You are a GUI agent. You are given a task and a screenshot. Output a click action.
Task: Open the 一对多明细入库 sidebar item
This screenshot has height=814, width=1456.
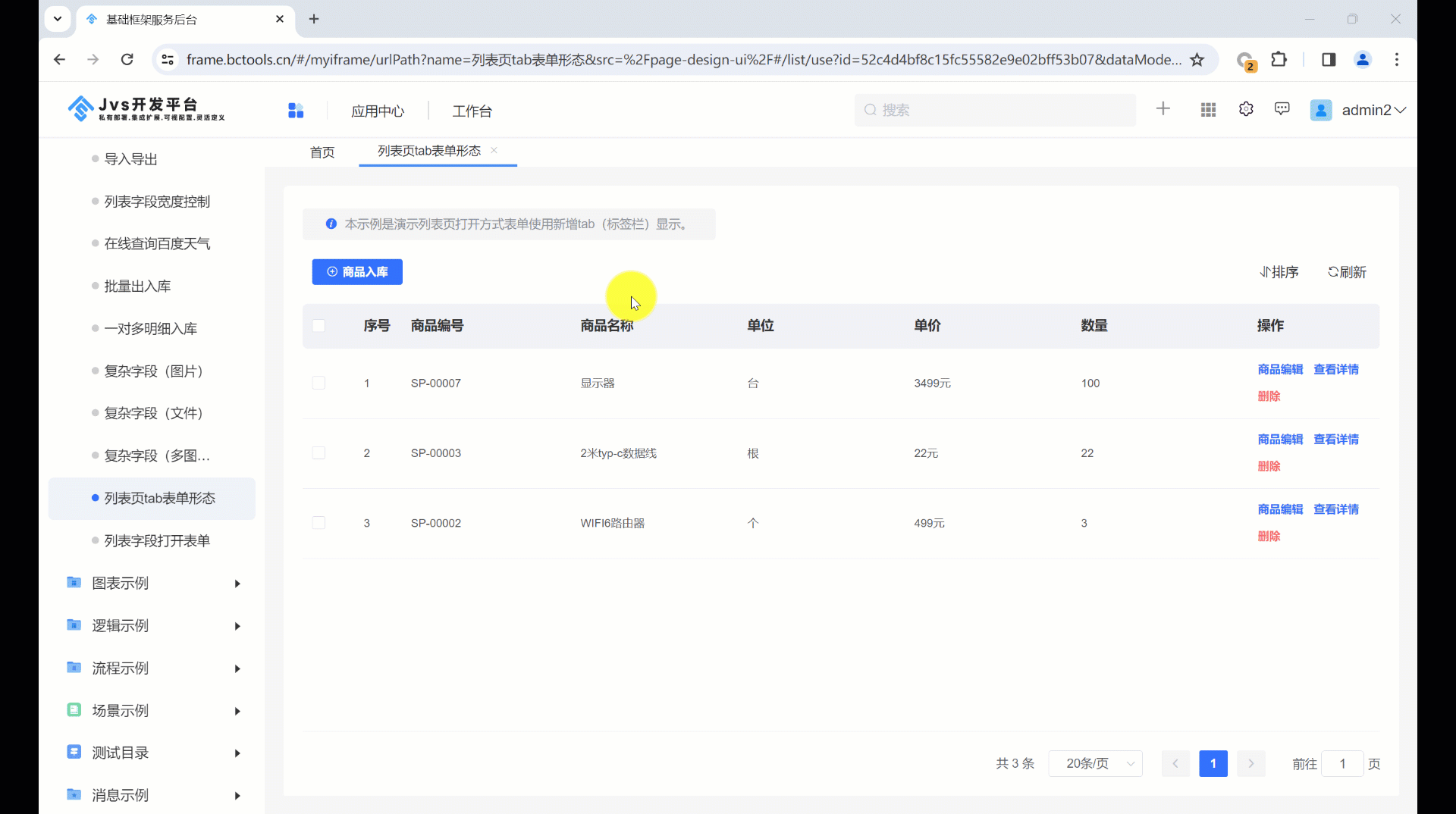tap(152, 329)
